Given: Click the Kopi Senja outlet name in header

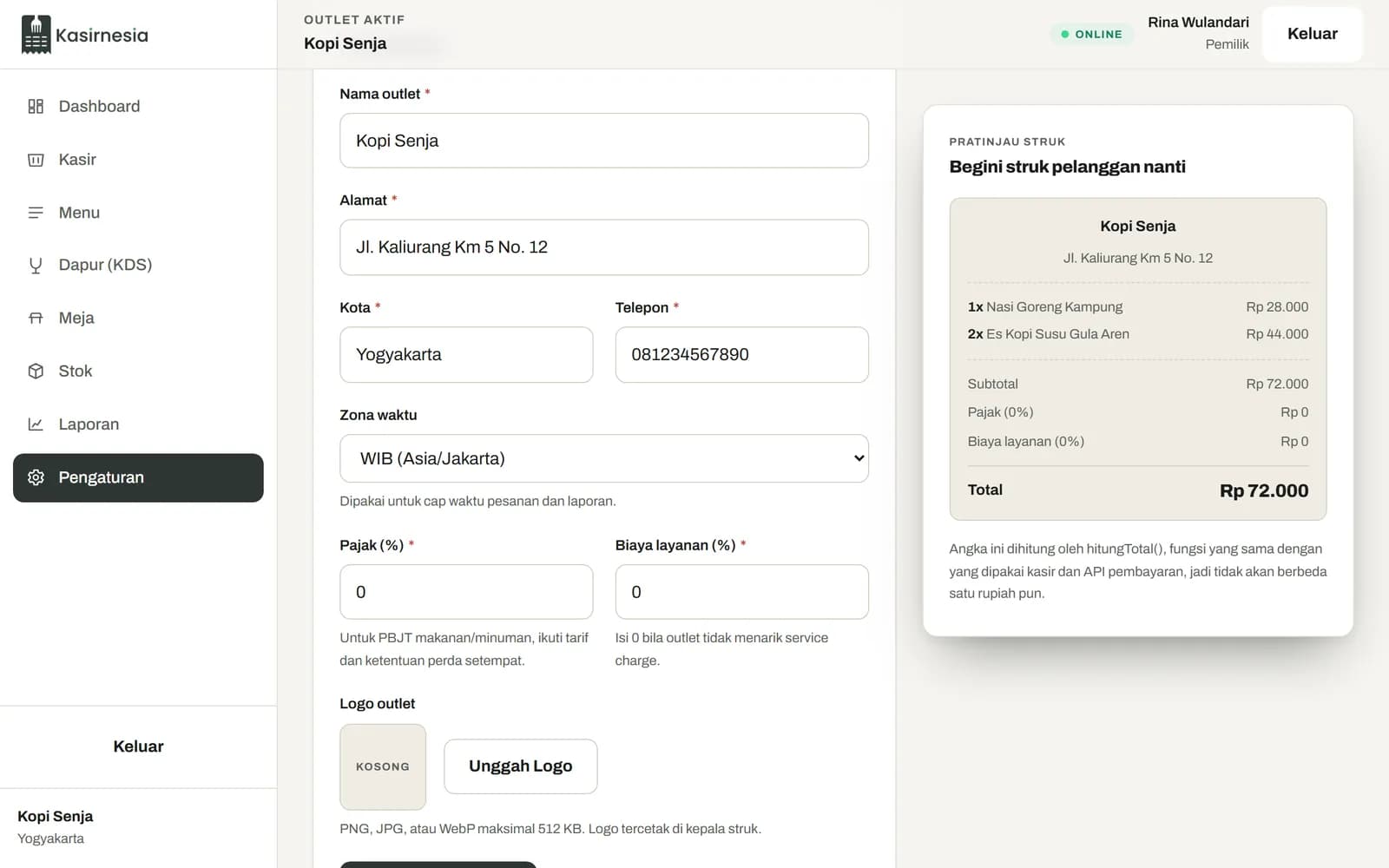Looking at the screenshot, I should [345, 43].
